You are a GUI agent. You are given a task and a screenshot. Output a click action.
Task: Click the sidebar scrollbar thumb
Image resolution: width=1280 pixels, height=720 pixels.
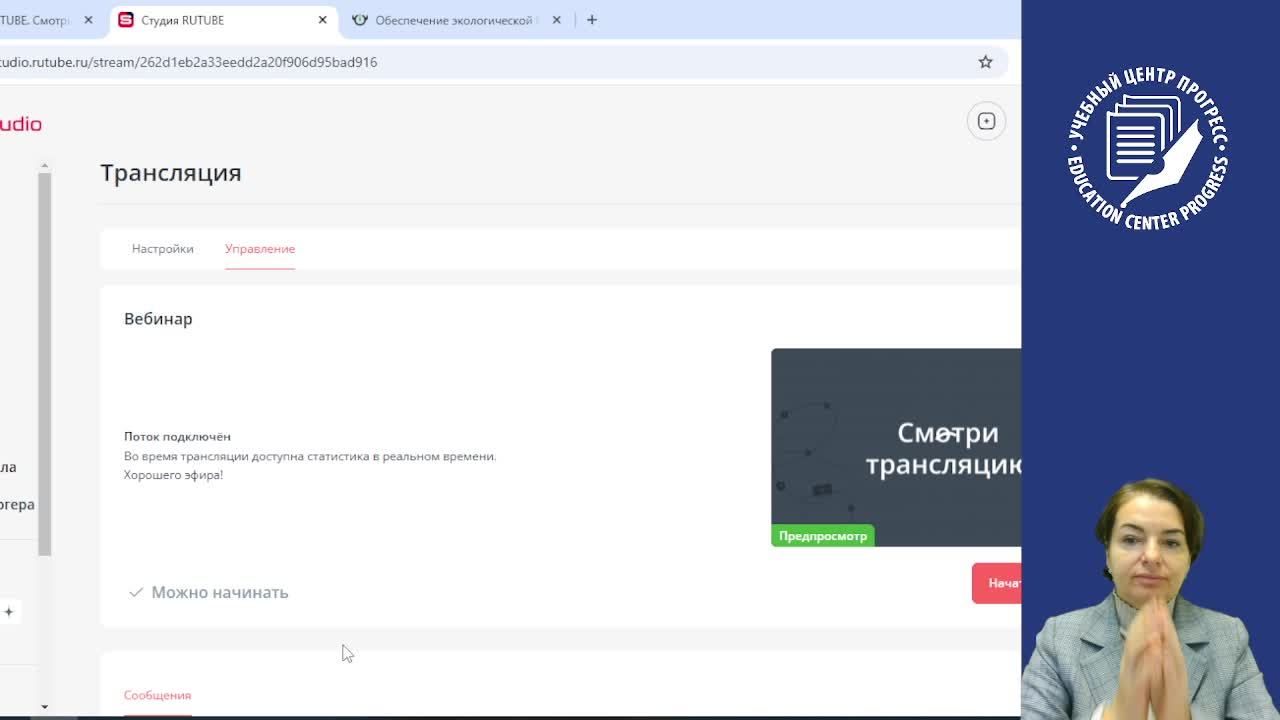[x=44, y=364]
